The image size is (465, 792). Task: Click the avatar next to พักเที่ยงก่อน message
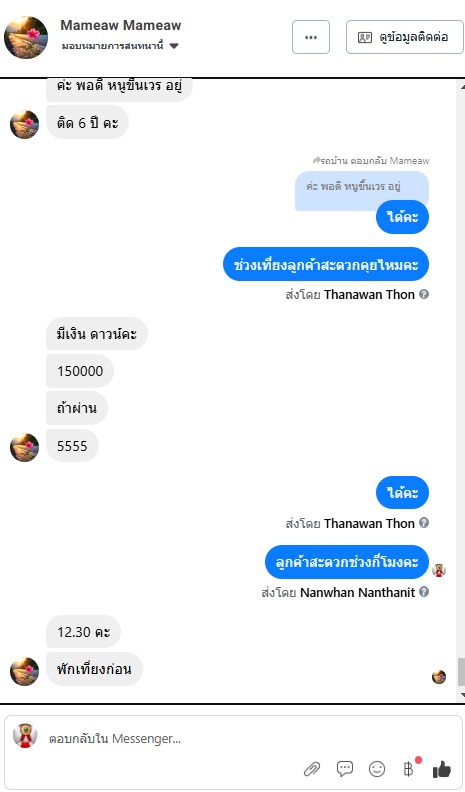click(24, 671)
